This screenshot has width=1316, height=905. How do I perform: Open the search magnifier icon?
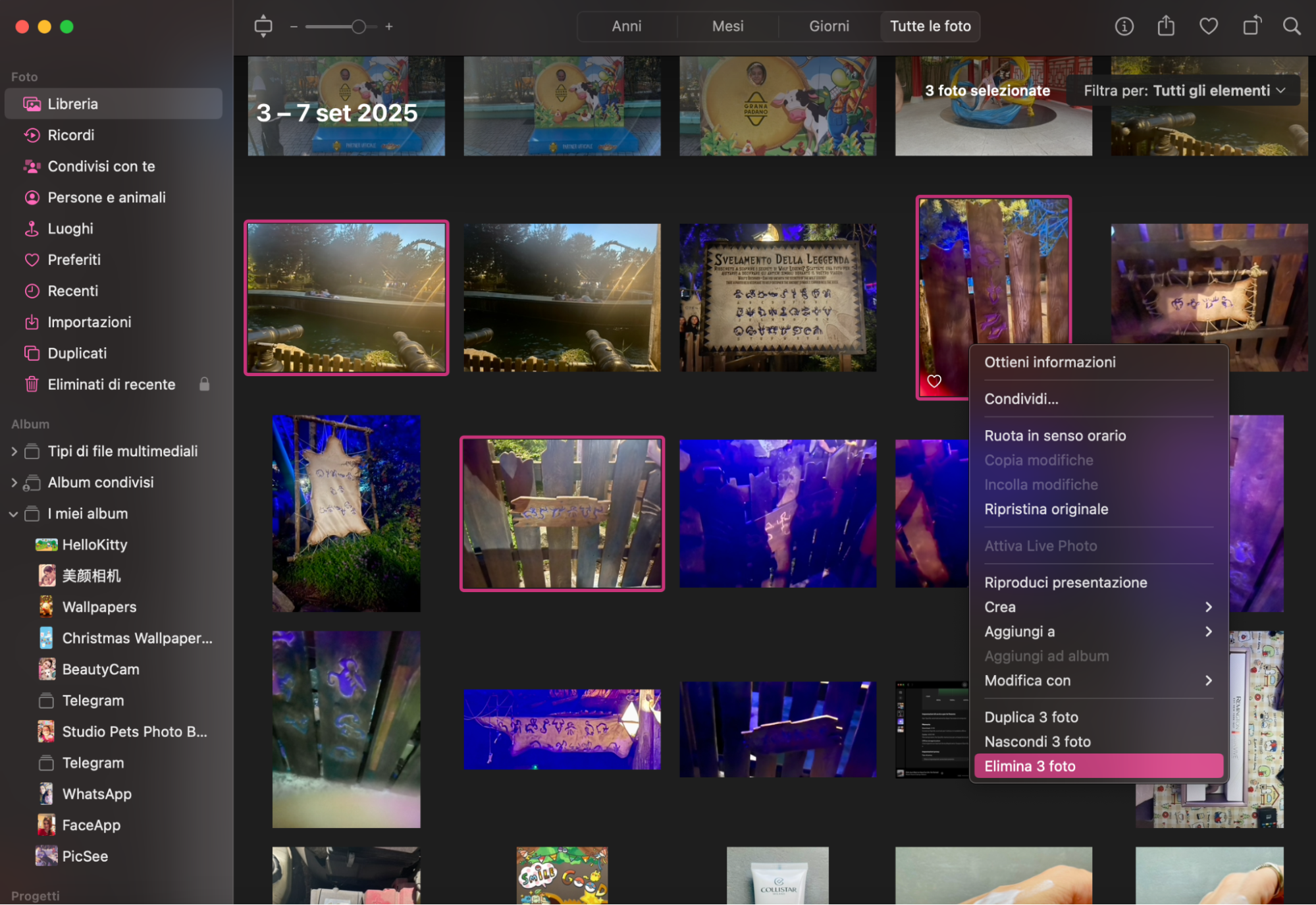1292,26
